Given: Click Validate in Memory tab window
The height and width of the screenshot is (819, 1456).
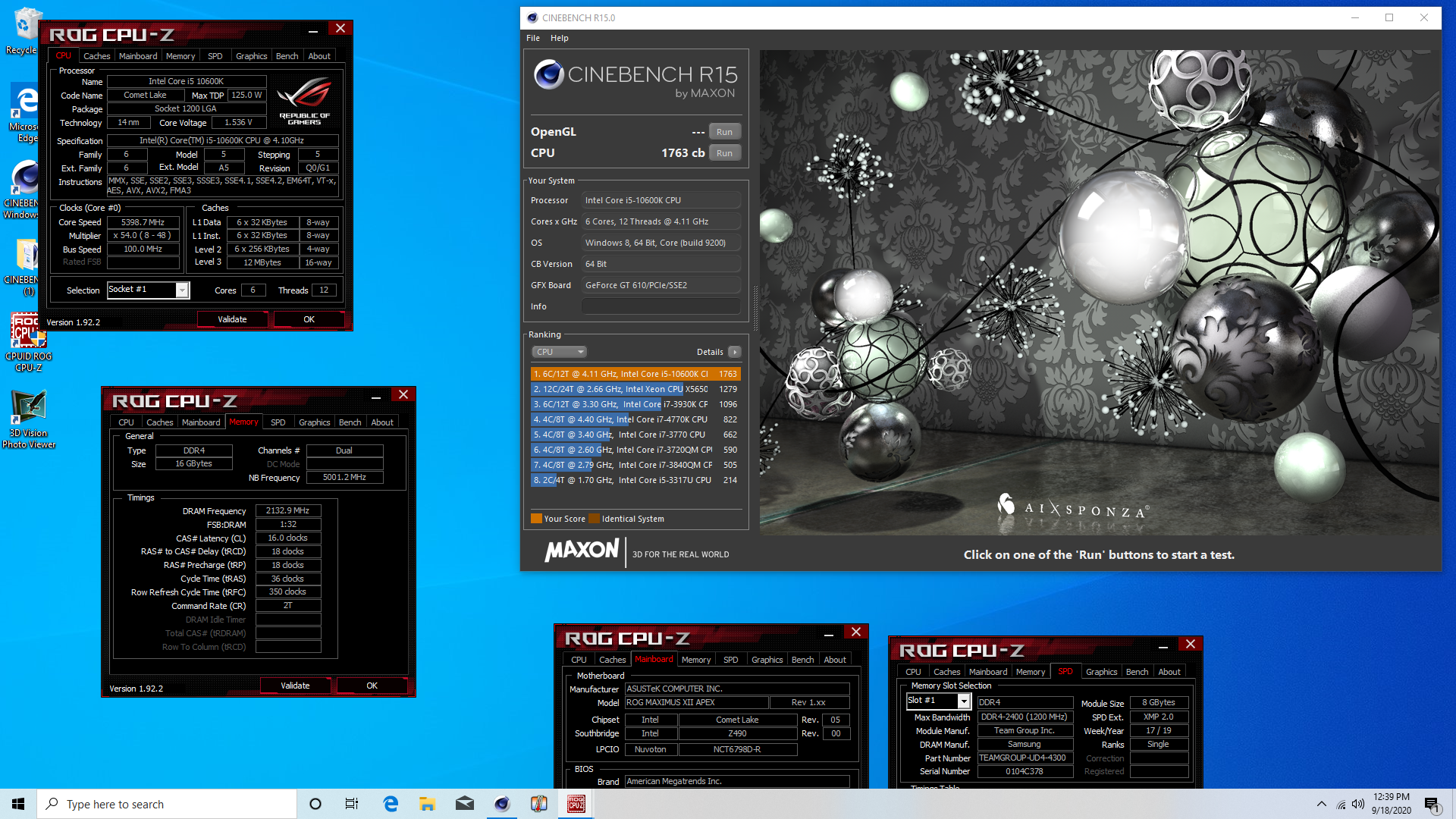Looking at the screenshot, I should [x=295, y=686].
